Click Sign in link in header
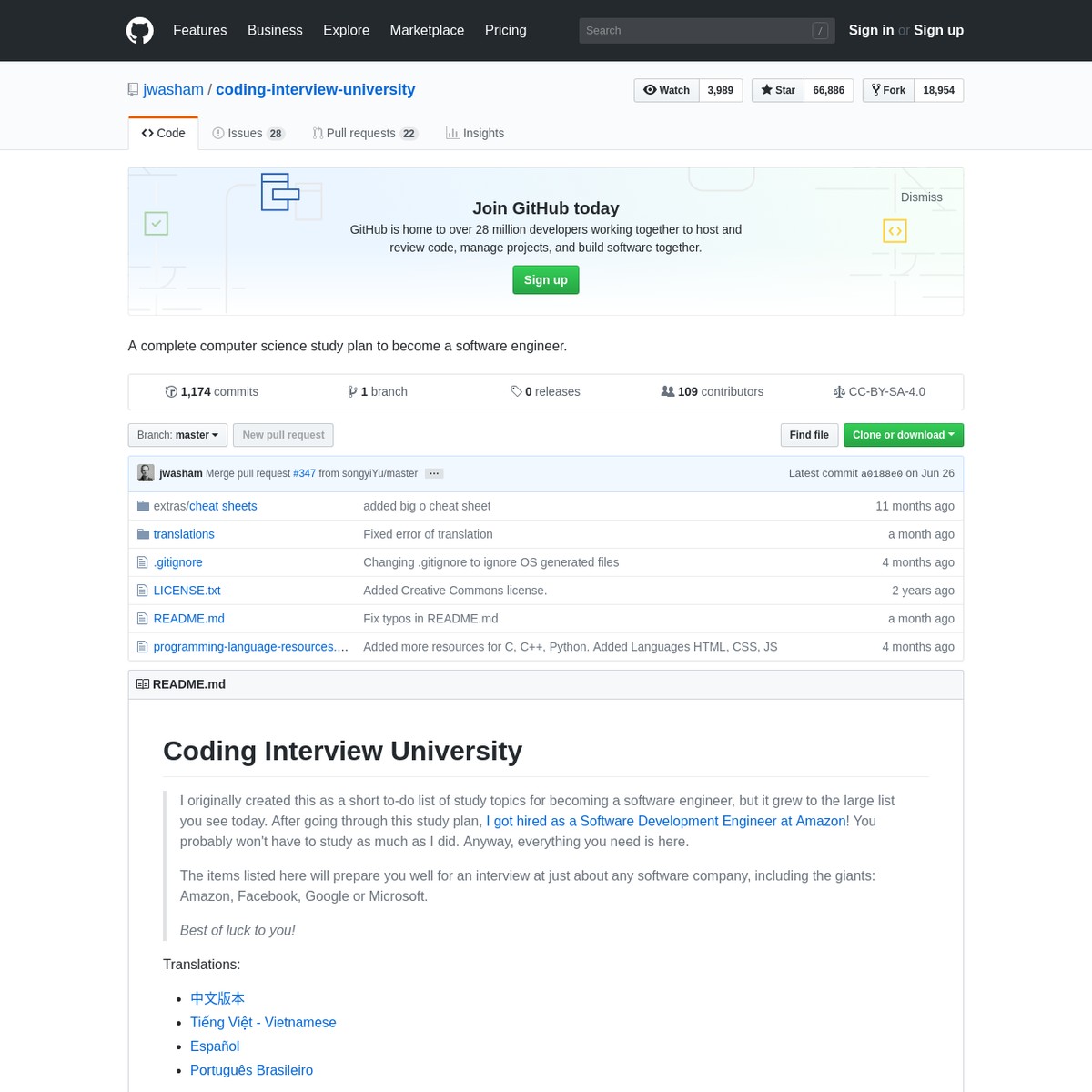The height and width of the screenshot is (1092, 1092). pyautogui.click(x=871, y=30)
